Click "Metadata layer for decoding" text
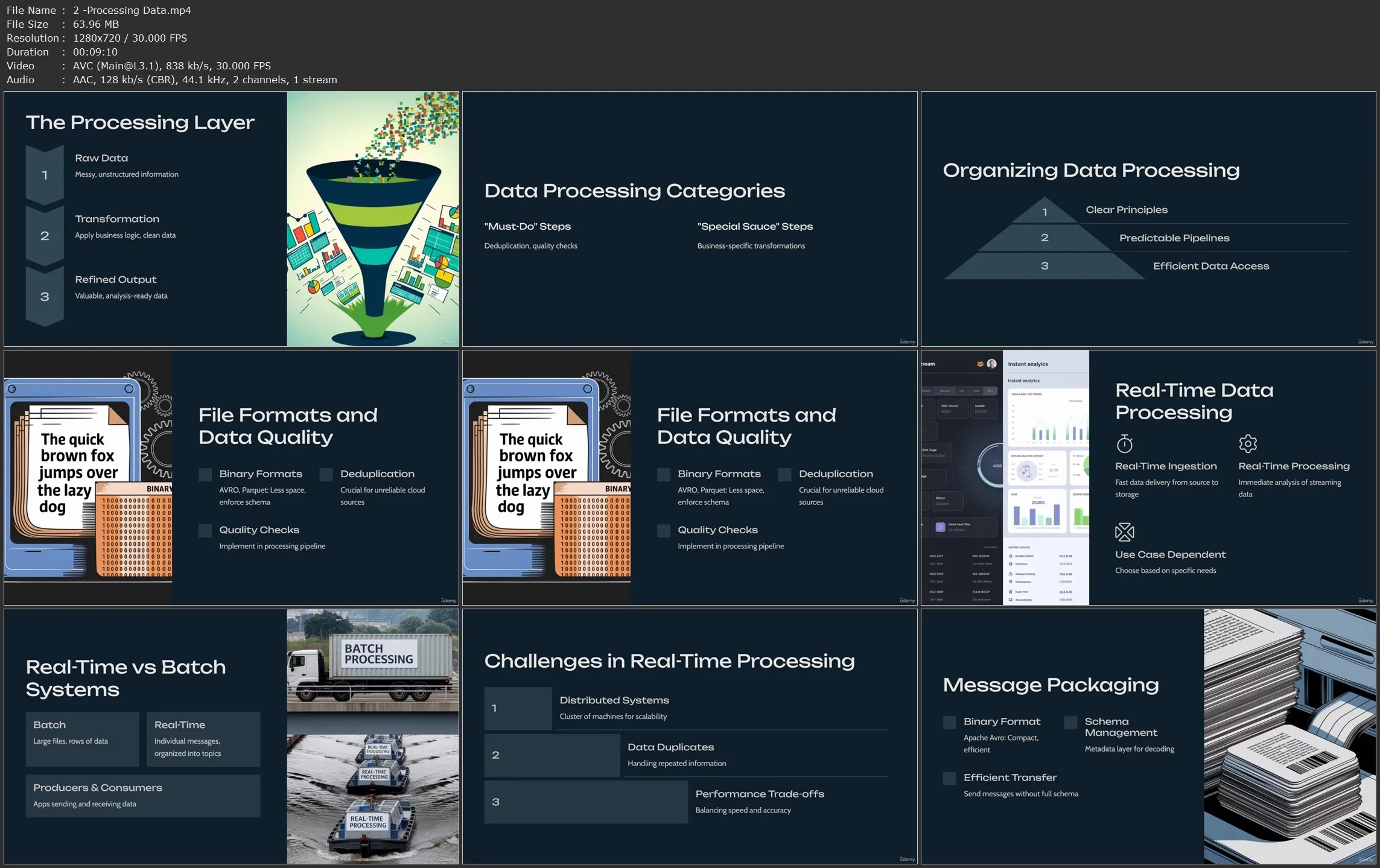The width and height of the screenshot is (1380, 868). click(1130, 749)
